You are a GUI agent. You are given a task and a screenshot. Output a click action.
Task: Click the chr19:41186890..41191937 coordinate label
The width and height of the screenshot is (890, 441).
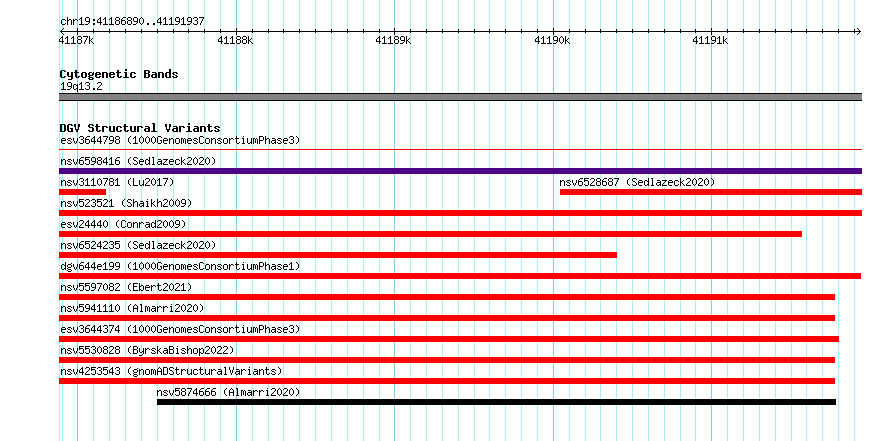pos(132,22)
